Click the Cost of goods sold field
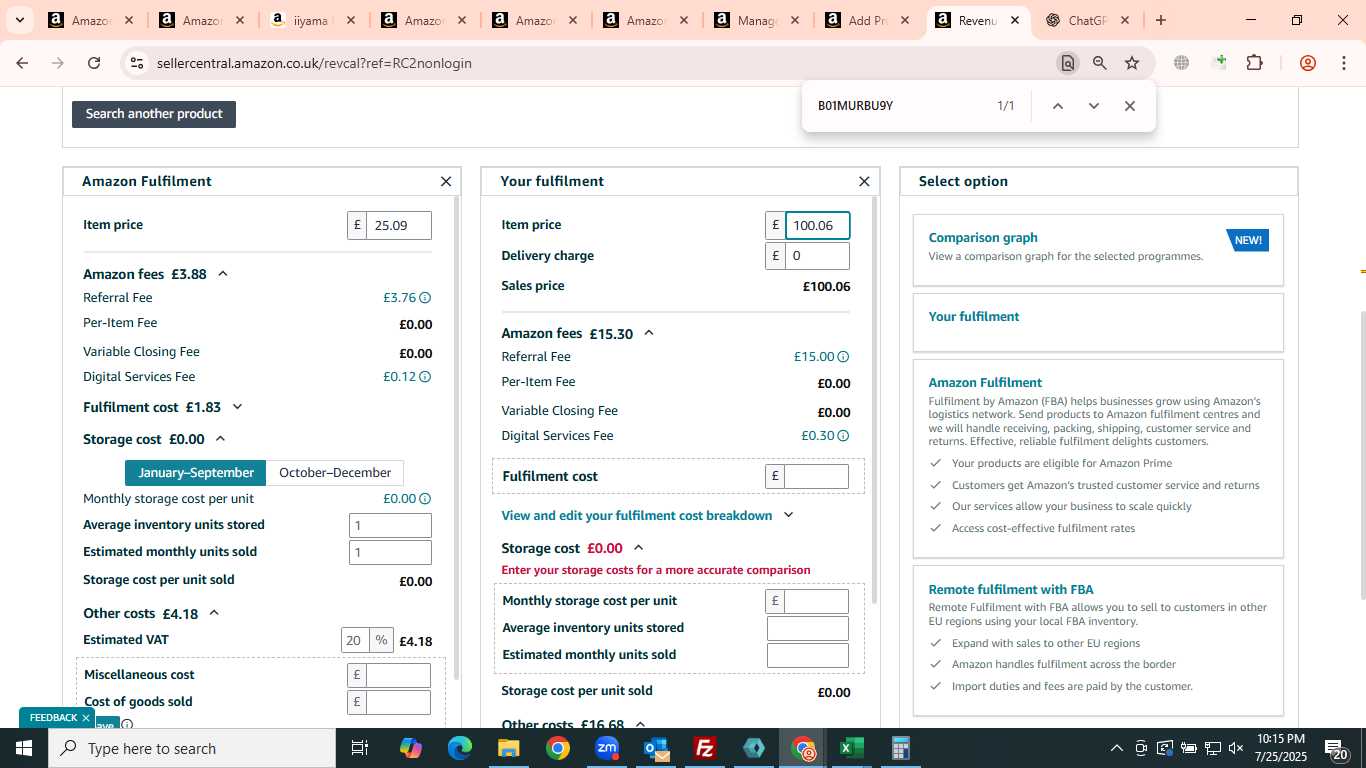Image resolution: width=1366 pixels, height=768 pixels. (x=398, y=702)
